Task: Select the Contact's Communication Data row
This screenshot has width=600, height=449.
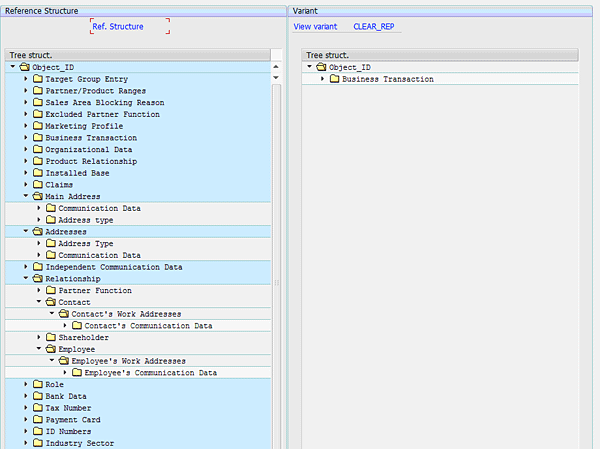Action: pos(138,326)
